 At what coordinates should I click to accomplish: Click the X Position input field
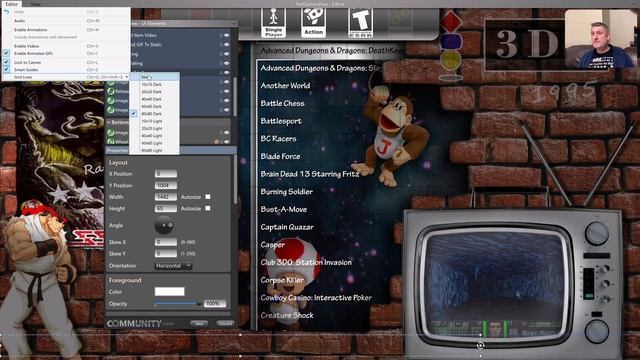pos(166,174)
